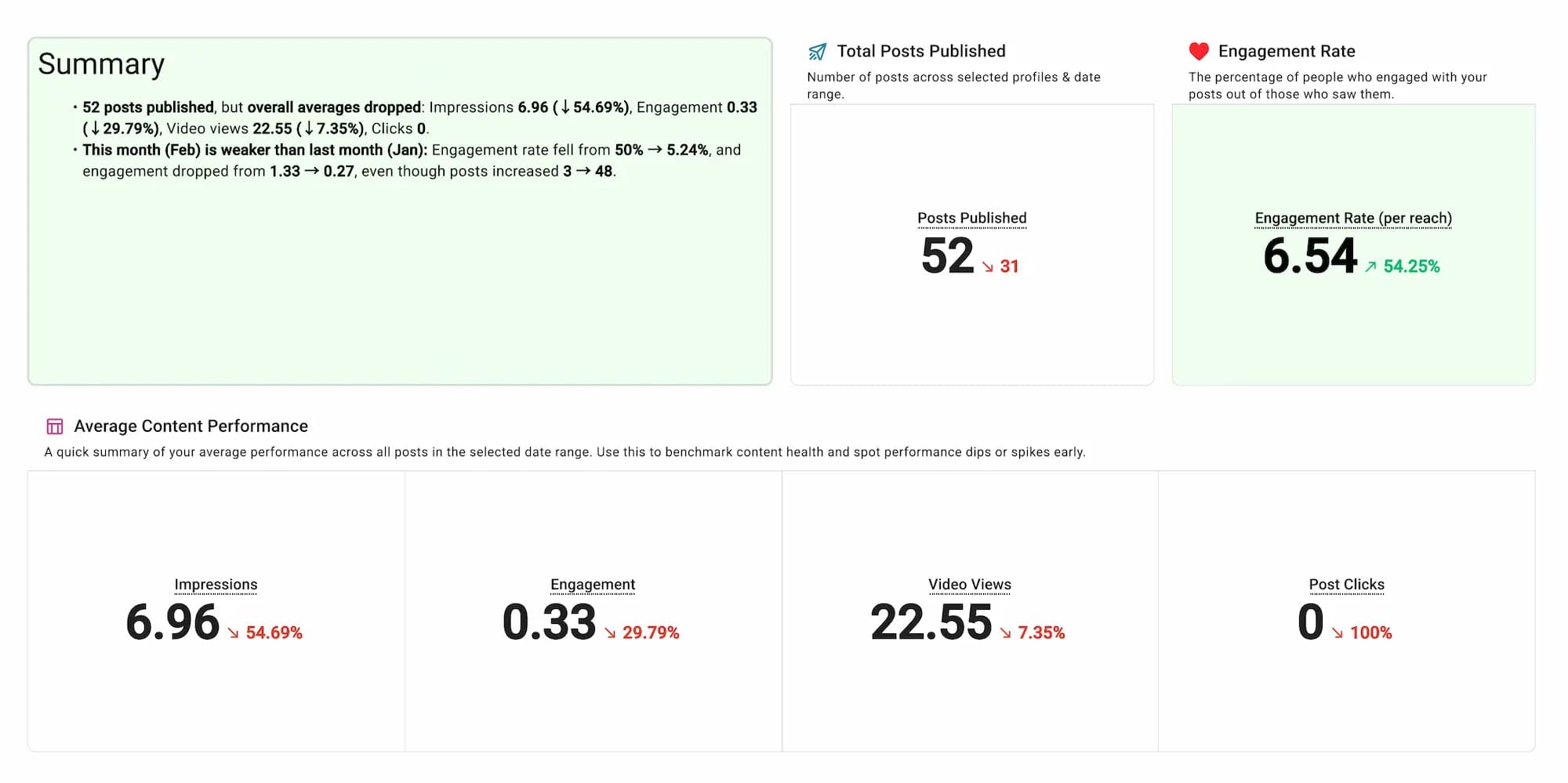
Task: Click the paper plane icon beside Total Posts Published
Action: [817, 52]
